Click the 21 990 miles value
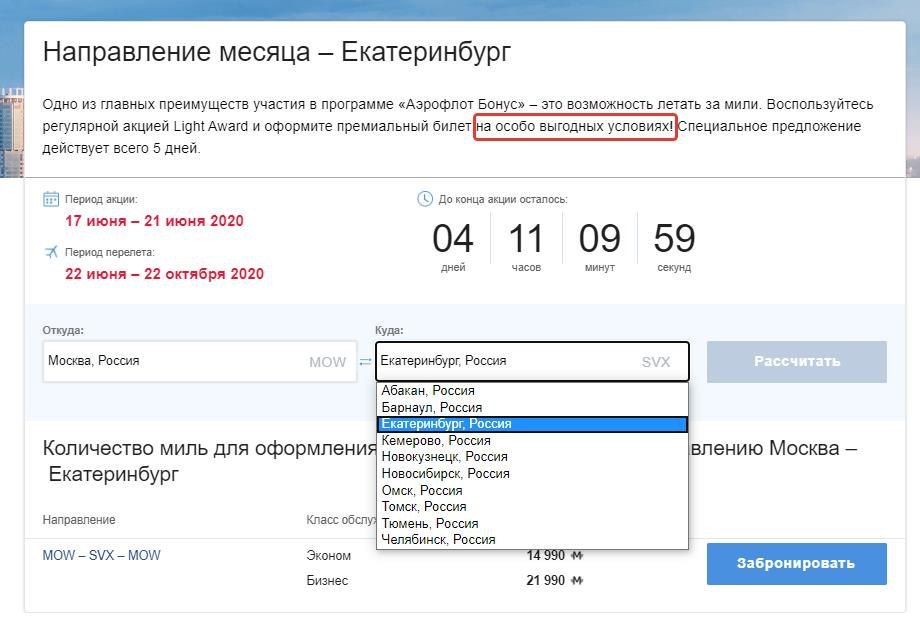 [x=546, y=580]
